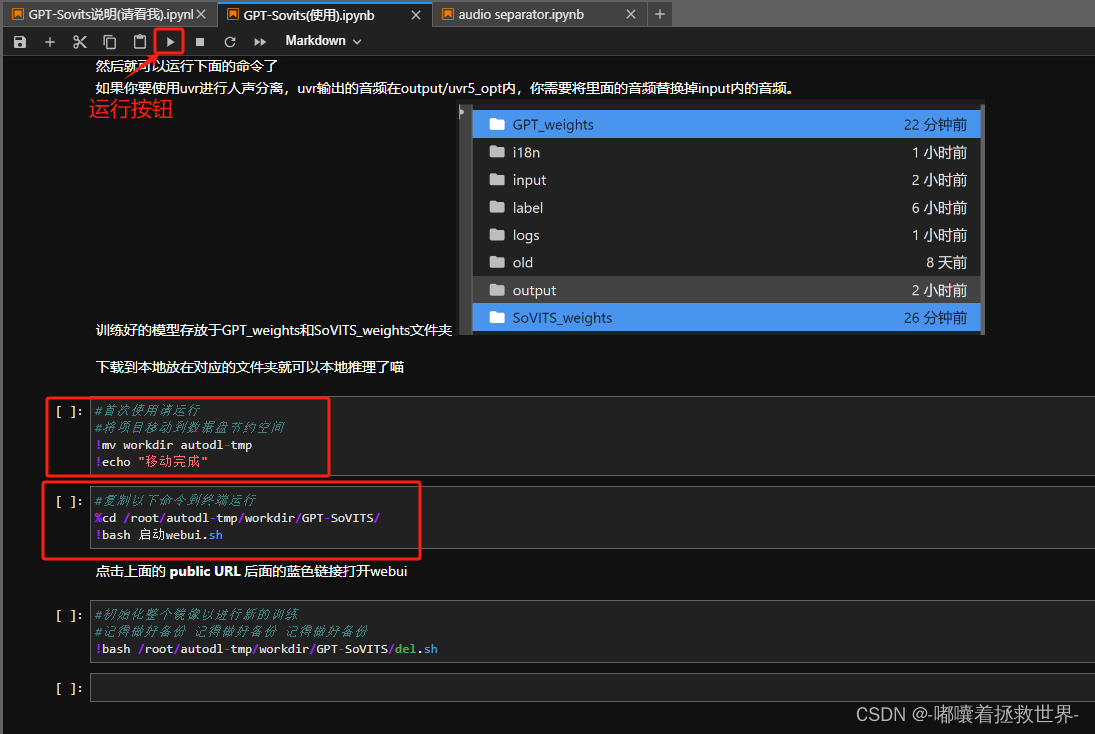
Task: Click the markdown line '下载到本地放在对应的文件夹就可以本地推理了喵'
Action: tap(249, 367)
